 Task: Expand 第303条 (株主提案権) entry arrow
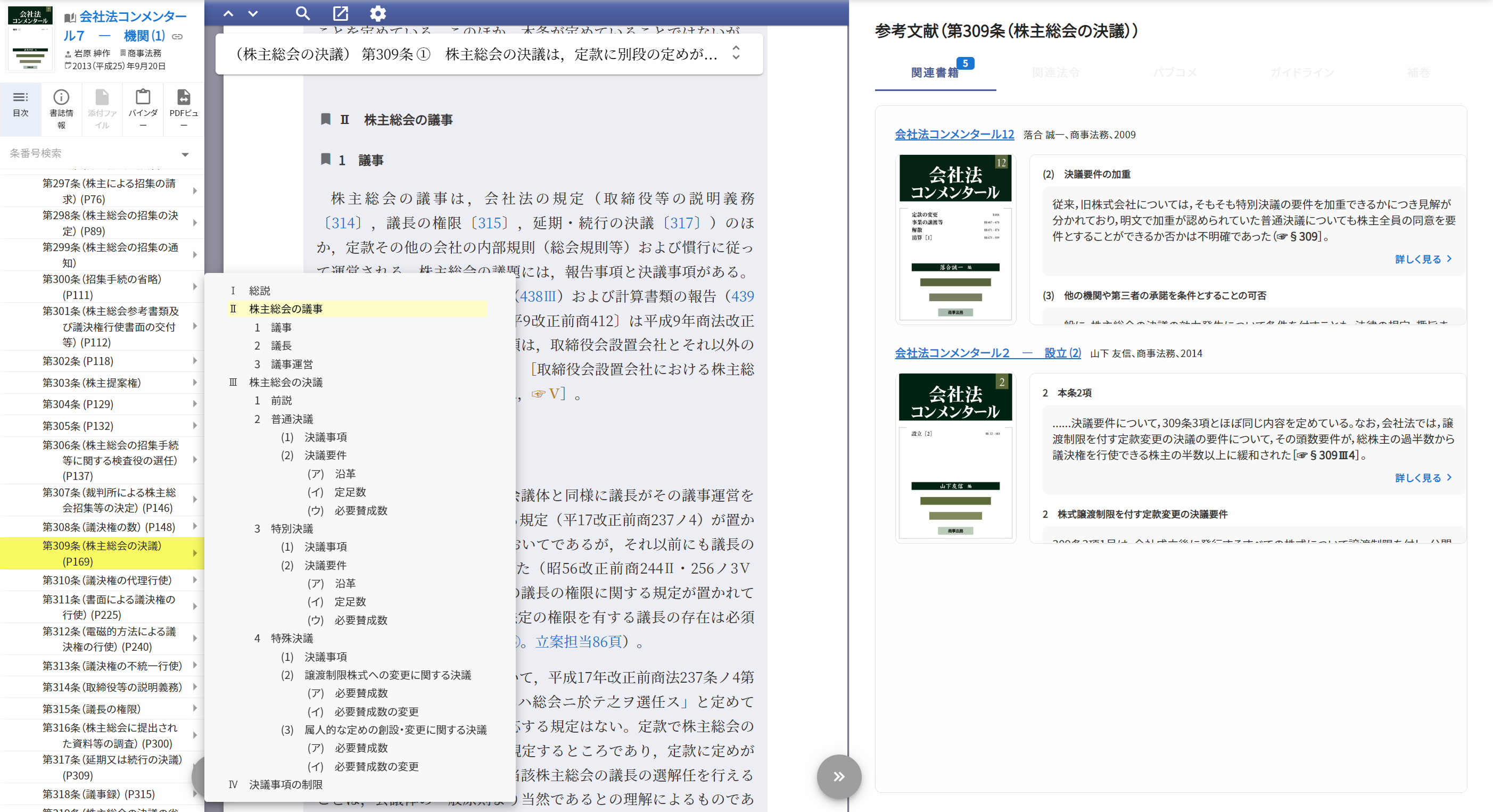[195, 383]
